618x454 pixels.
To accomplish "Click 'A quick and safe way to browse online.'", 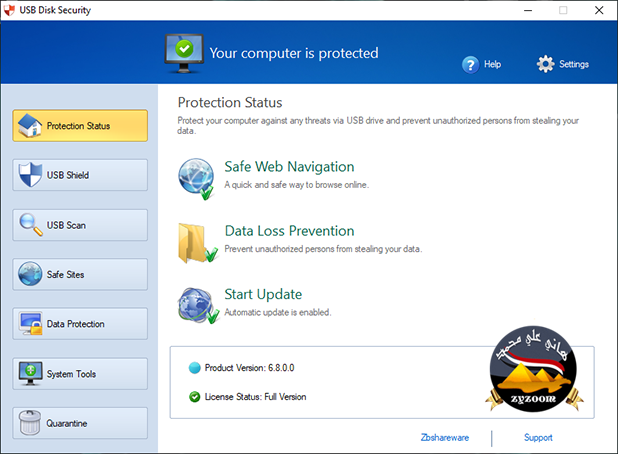I will 297,185.
